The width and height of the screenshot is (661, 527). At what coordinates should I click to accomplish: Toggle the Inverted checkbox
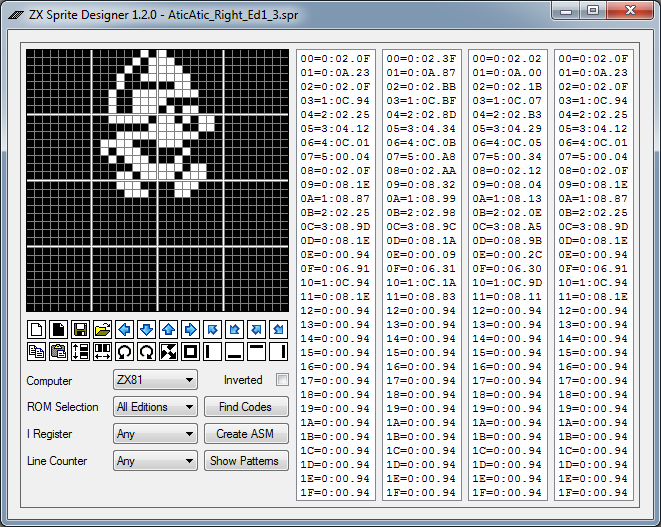tap(282, 379)
